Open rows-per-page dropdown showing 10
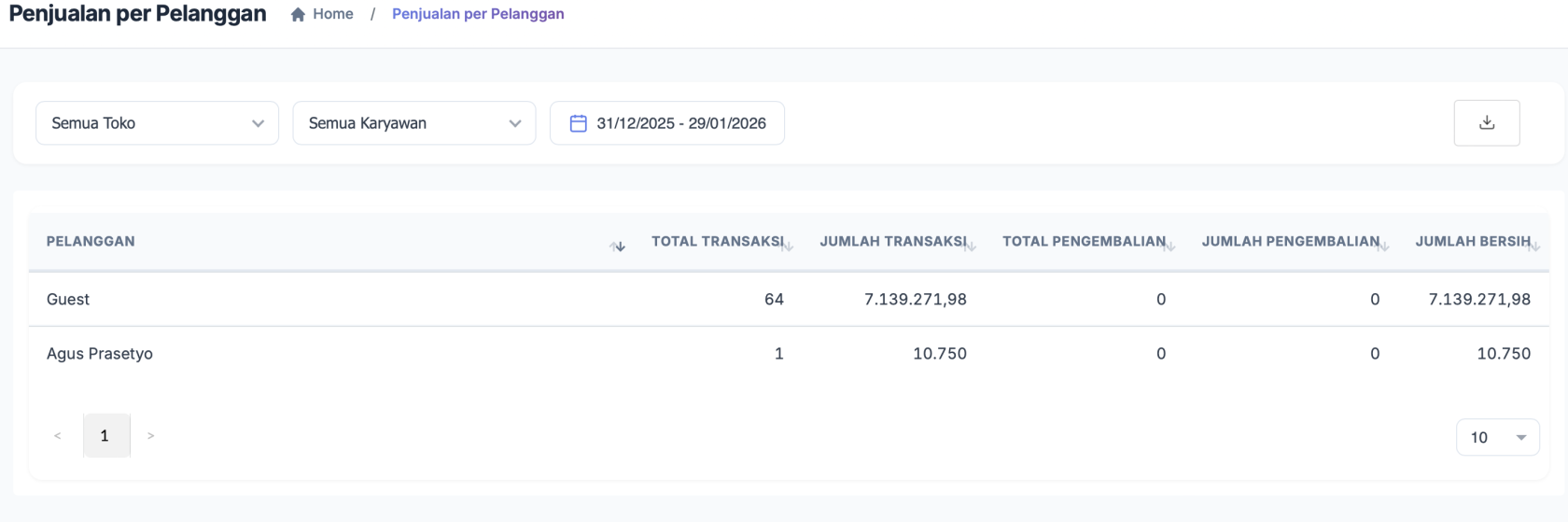The height and width of the screenshot is (522, 1568). coord(1497,437)
